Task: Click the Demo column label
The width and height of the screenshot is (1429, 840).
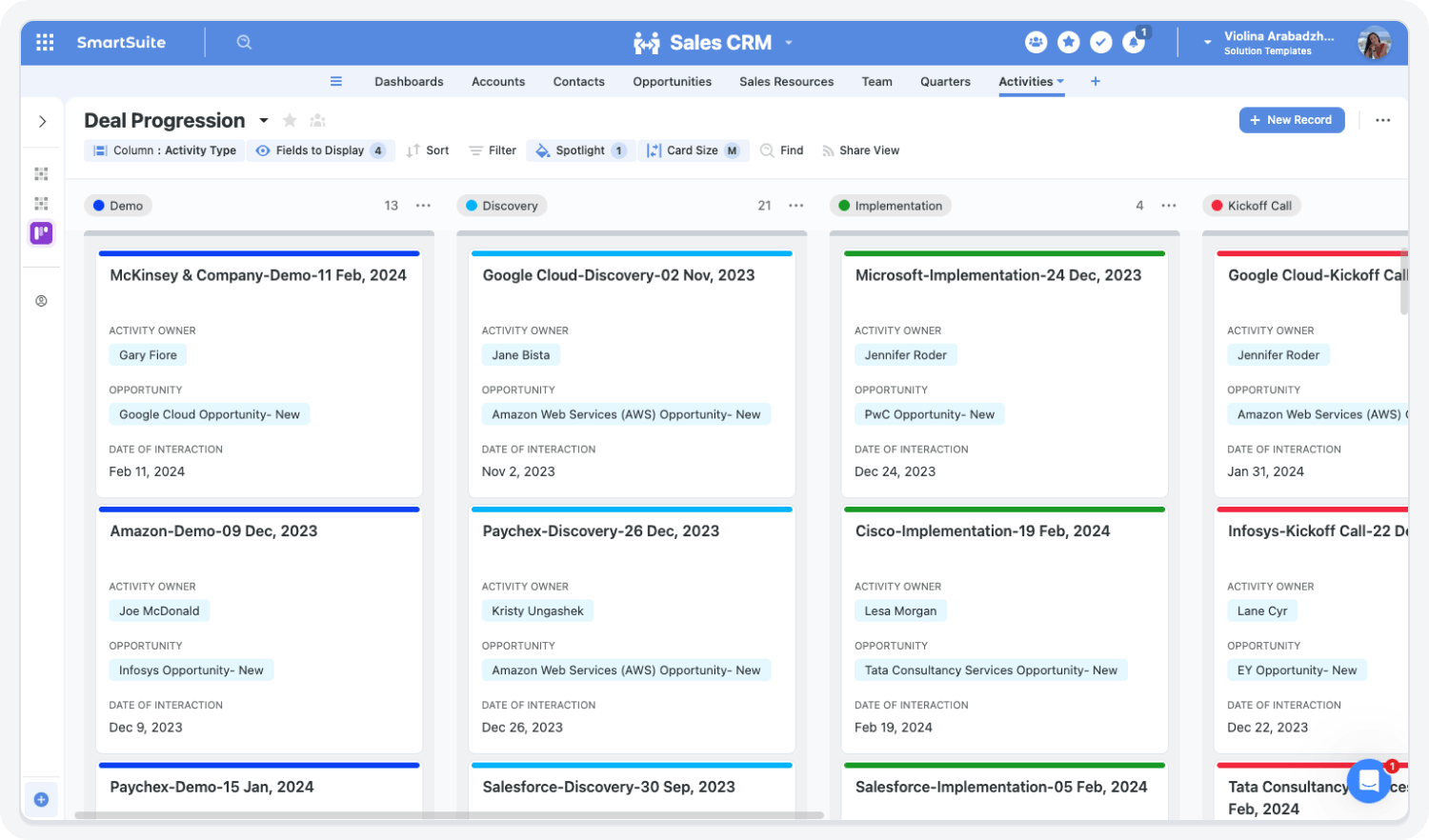Action: point(118,206)
